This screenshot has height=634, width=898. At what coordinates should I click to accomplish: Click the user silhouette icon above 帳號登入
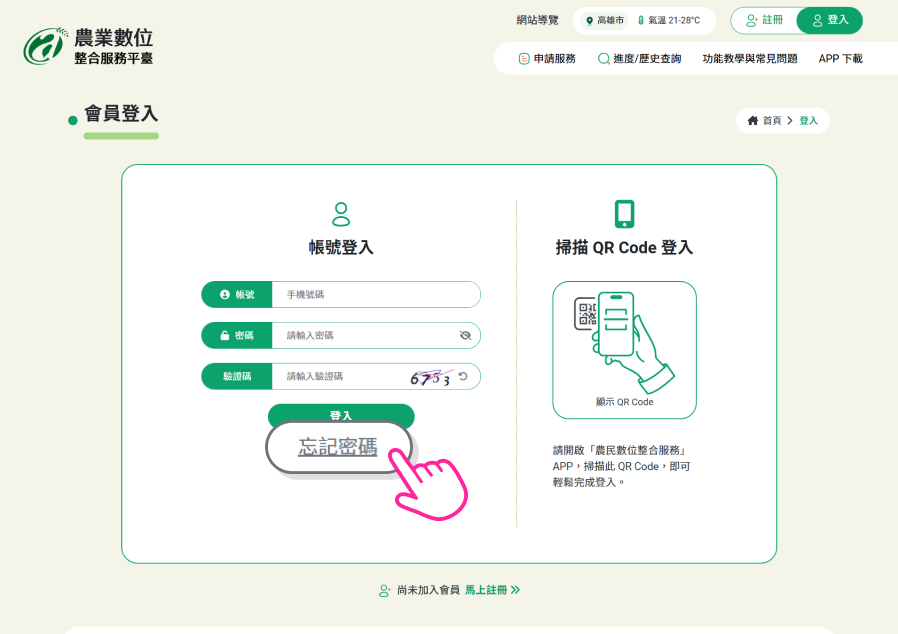click(341, 214)
